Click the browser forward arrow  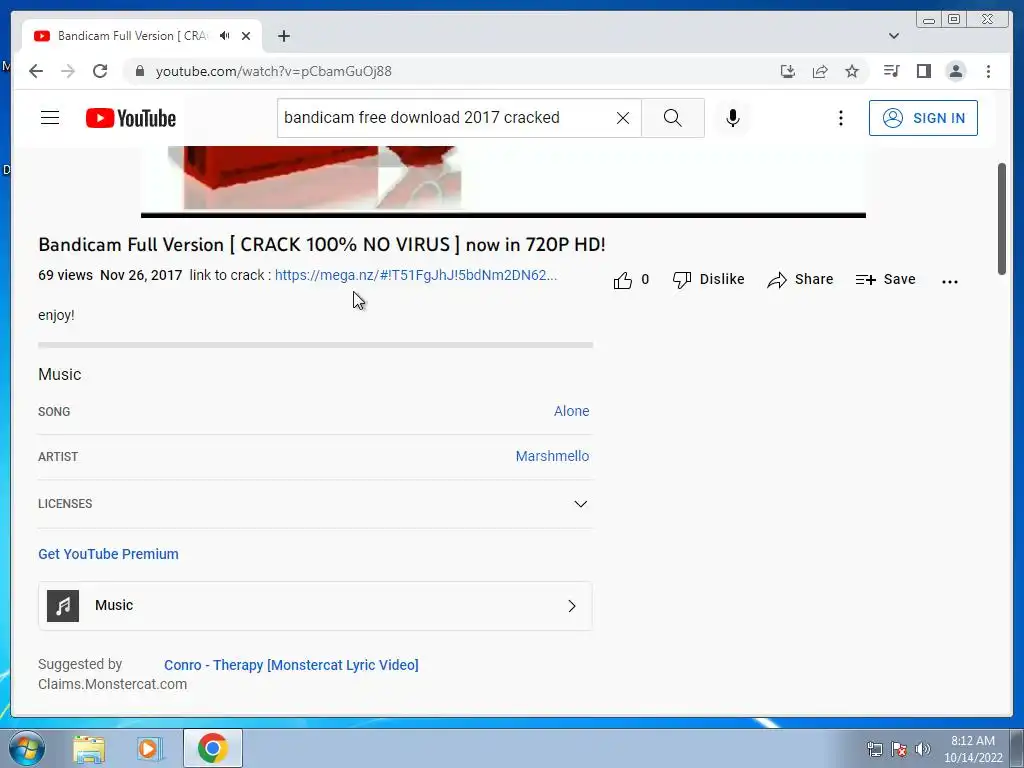[x=68, y=71]
